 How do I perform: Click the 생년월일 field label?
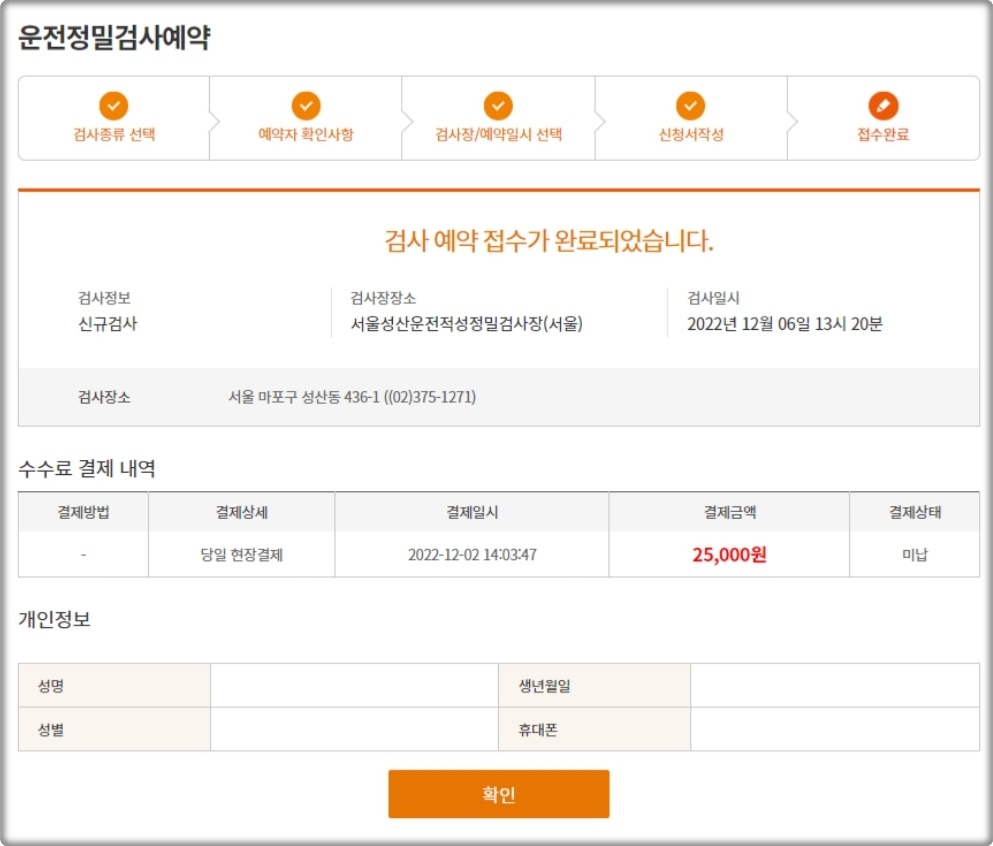[x=545, y=686]
